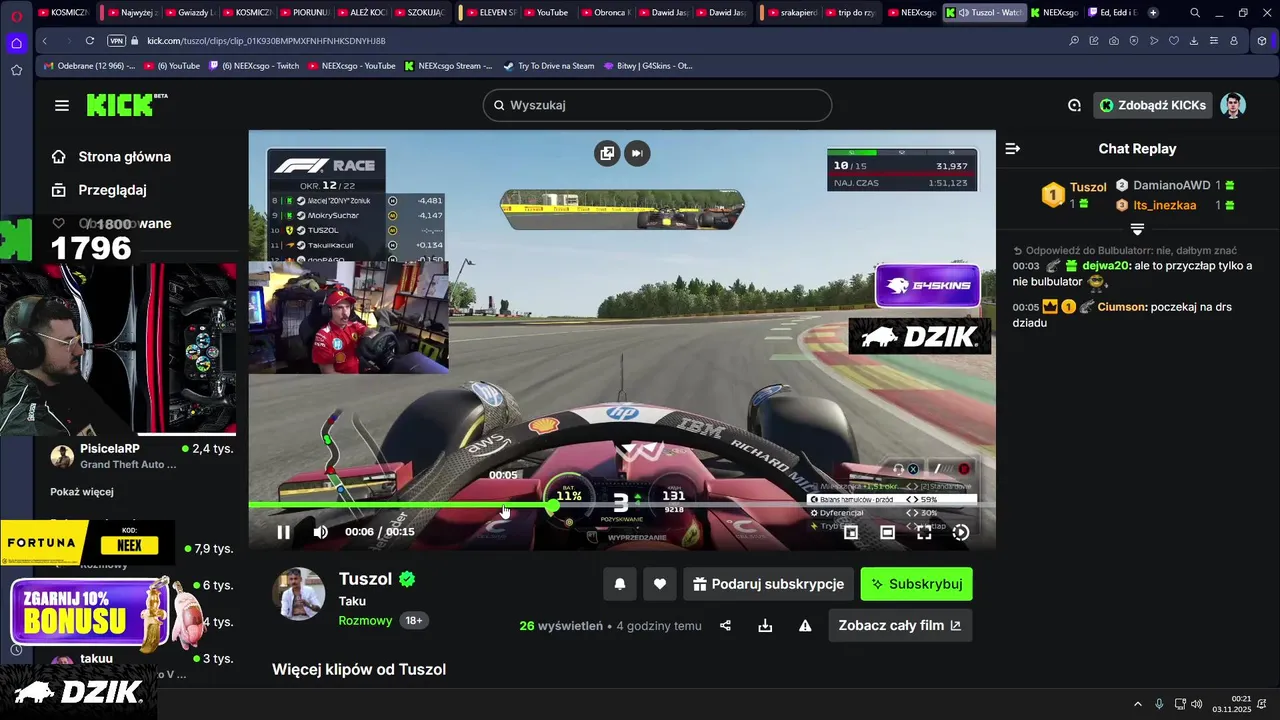This screenshot has height=720, width=1280.
Task: Click user Ciumson in chat
Action: pos(1123,307)
